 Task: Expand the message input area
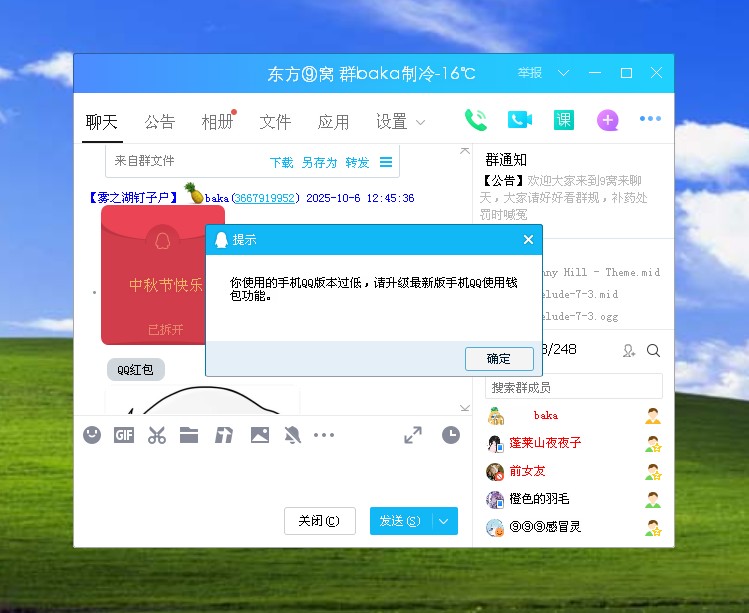pyautogui.click(x=413, y=435)
